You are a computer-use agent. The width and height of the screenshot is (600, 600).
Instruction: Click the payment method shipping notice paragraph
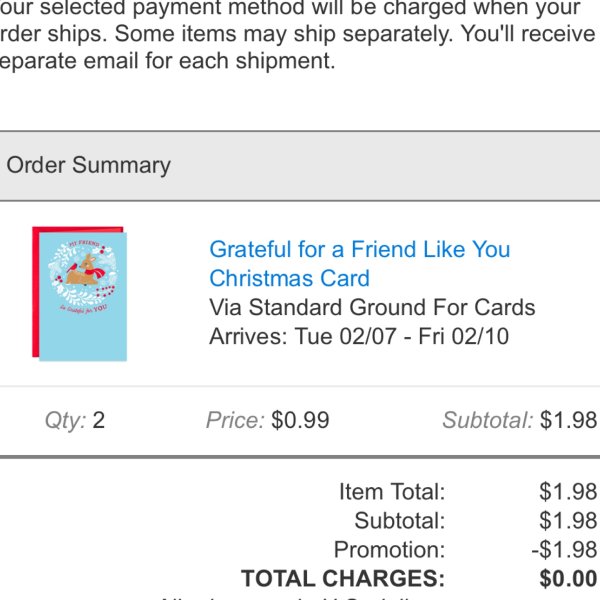[298, 34]
